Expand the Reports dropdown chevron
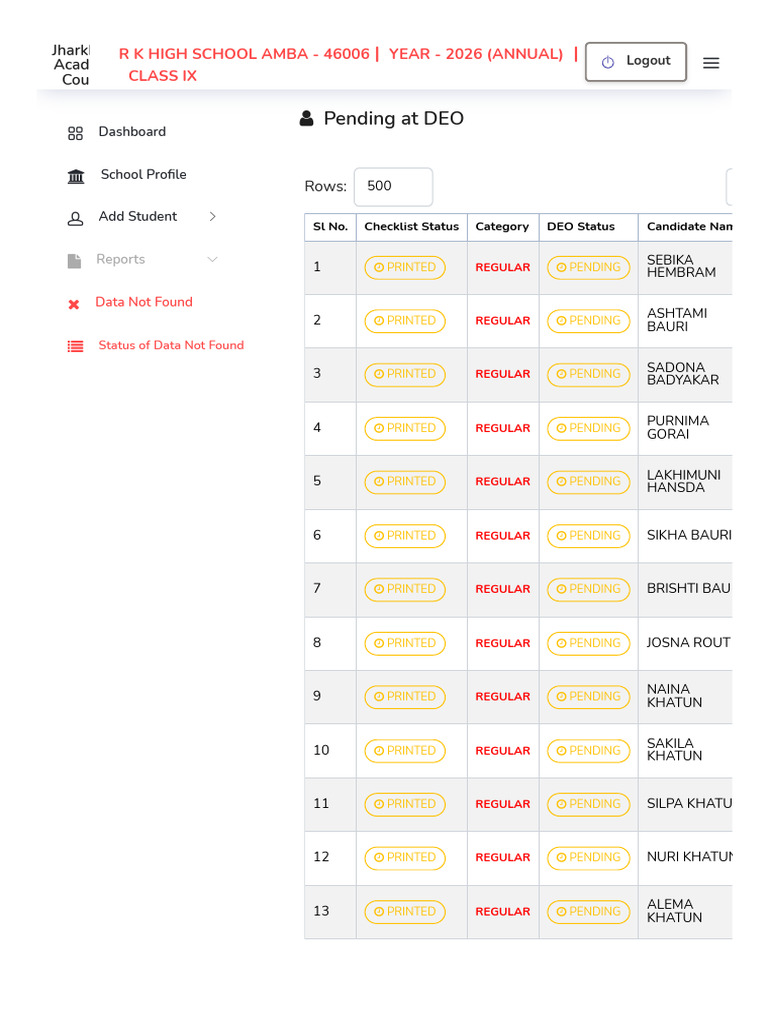The height and width of the screenshot is (1024, 768). (x=212, y=259)
